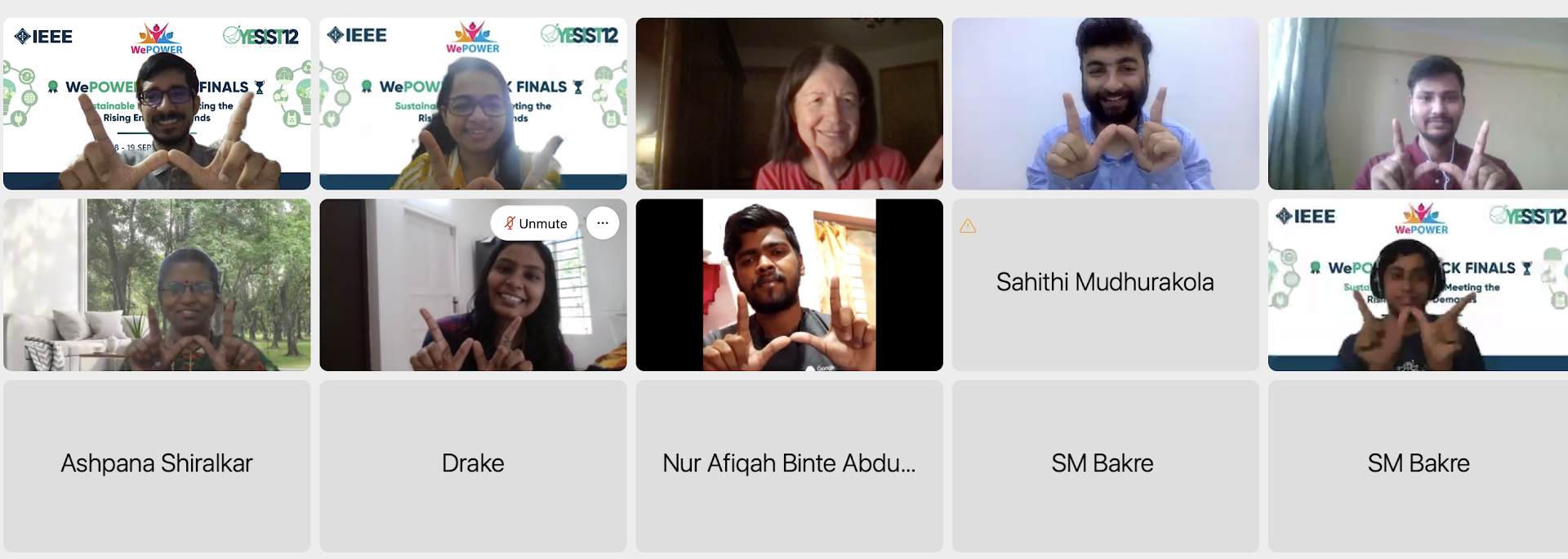Click video of woman with park background
The width and height of the screenshot is (1568, 559).
pyautogui.click(x=157, y=285)
